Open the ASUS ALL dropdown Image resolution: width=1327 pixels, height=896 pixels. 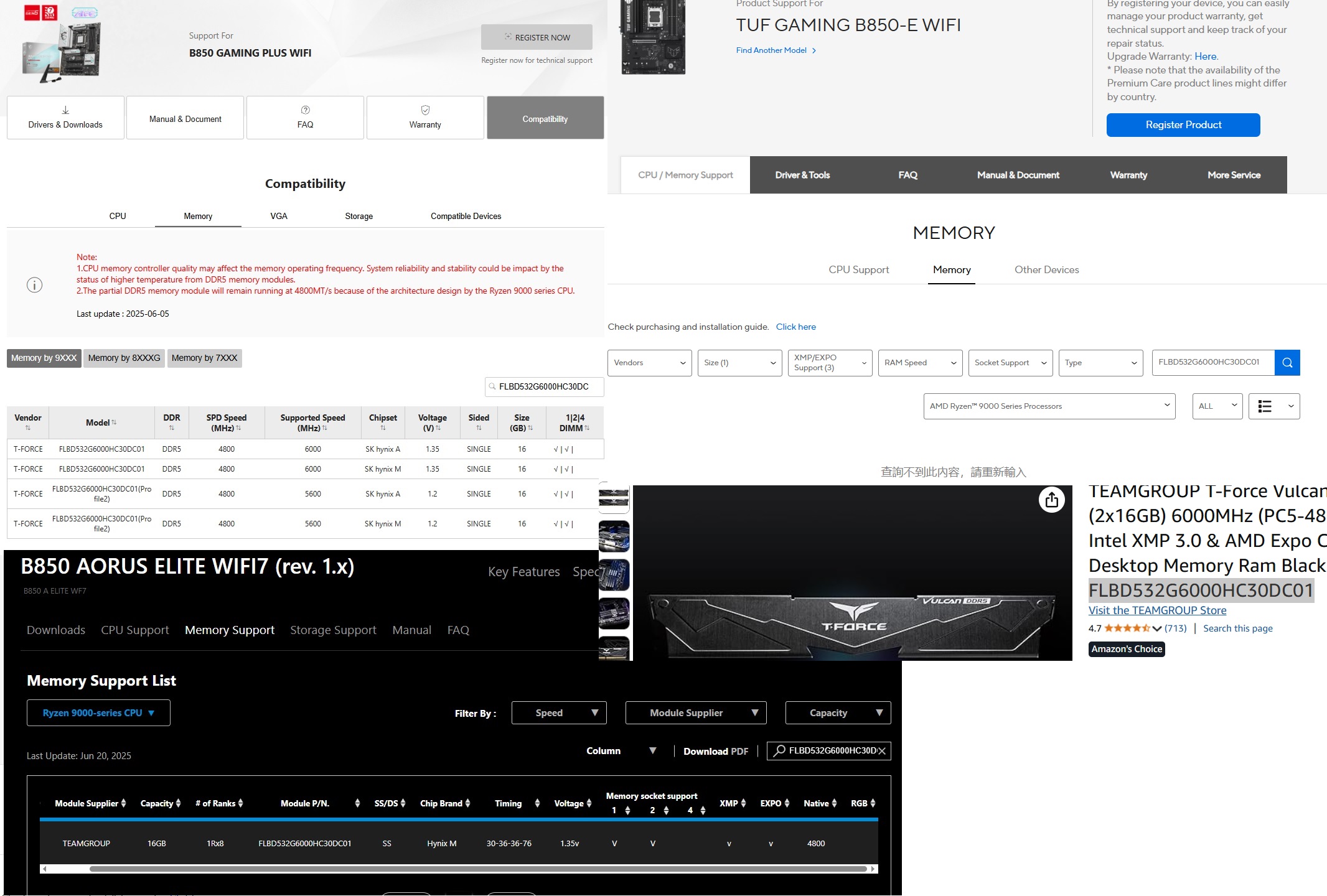1217,406
